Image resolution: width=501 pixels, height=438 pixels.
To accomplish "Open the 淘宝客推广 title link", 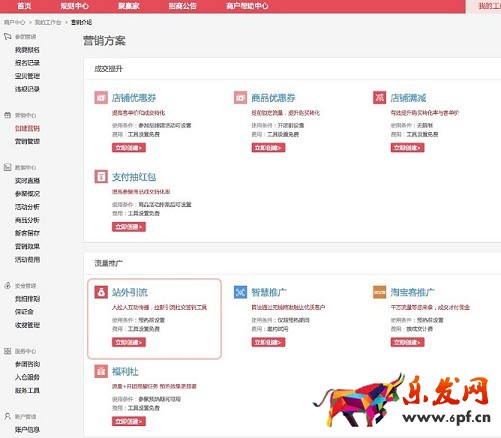I will point(412,292).
